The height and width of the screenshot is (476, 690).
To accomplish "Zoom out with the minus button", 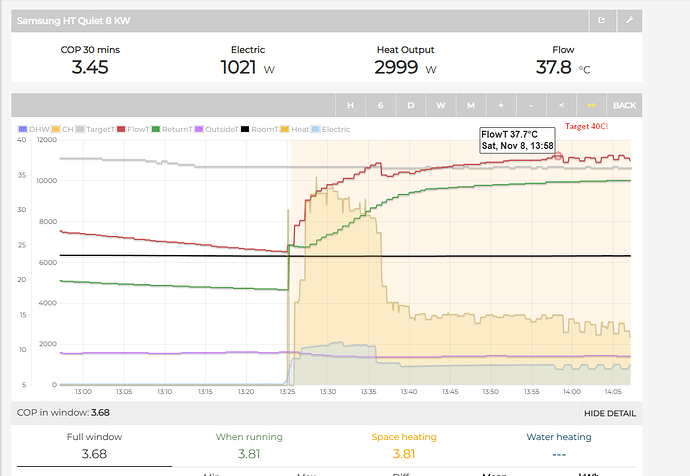I will [531, 105].
